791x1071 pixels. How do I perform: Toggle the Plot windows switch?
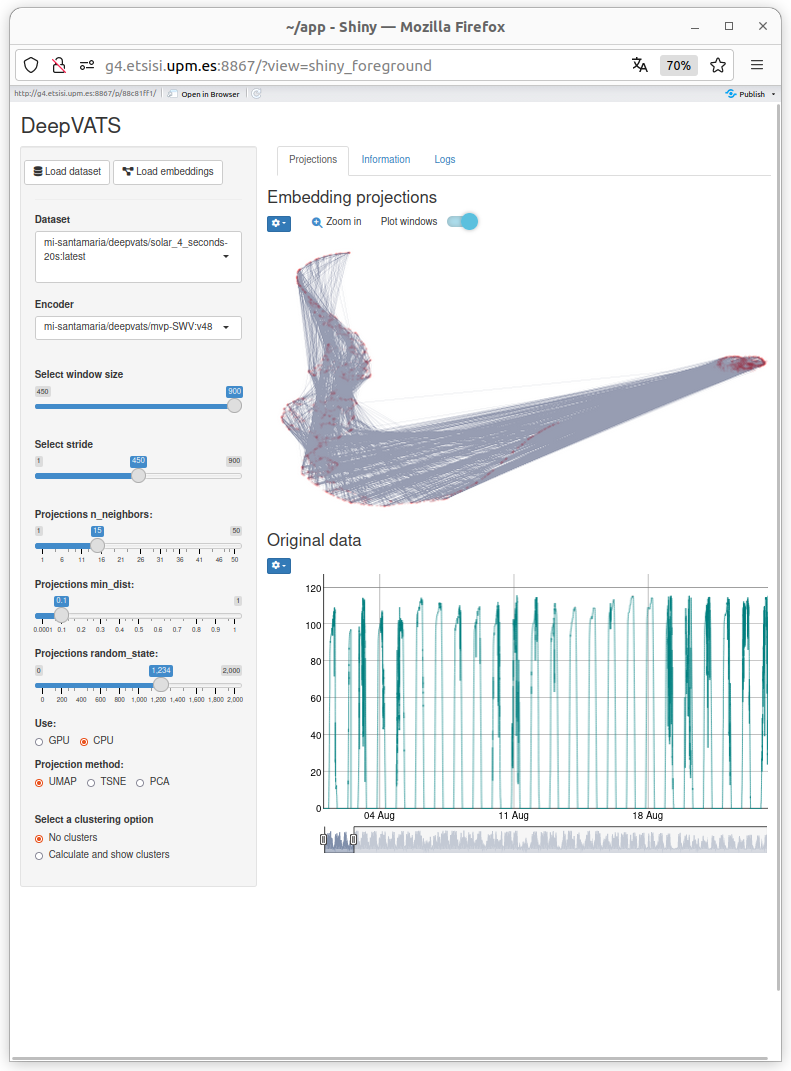click(462, 221)
